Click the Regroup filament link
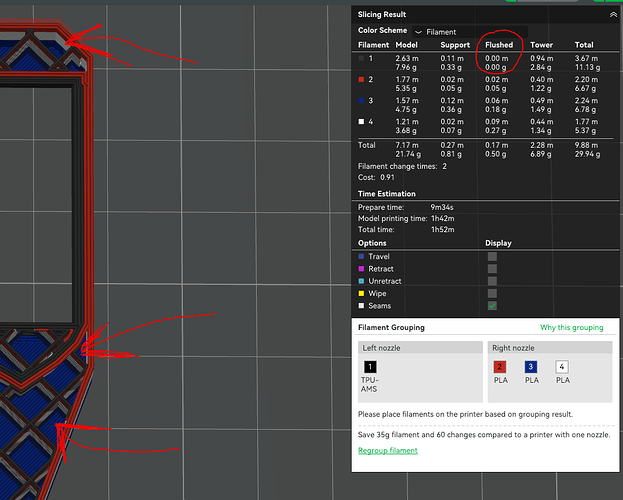The height and width of the screenshot is (500, 623). [x=388, y=451]
